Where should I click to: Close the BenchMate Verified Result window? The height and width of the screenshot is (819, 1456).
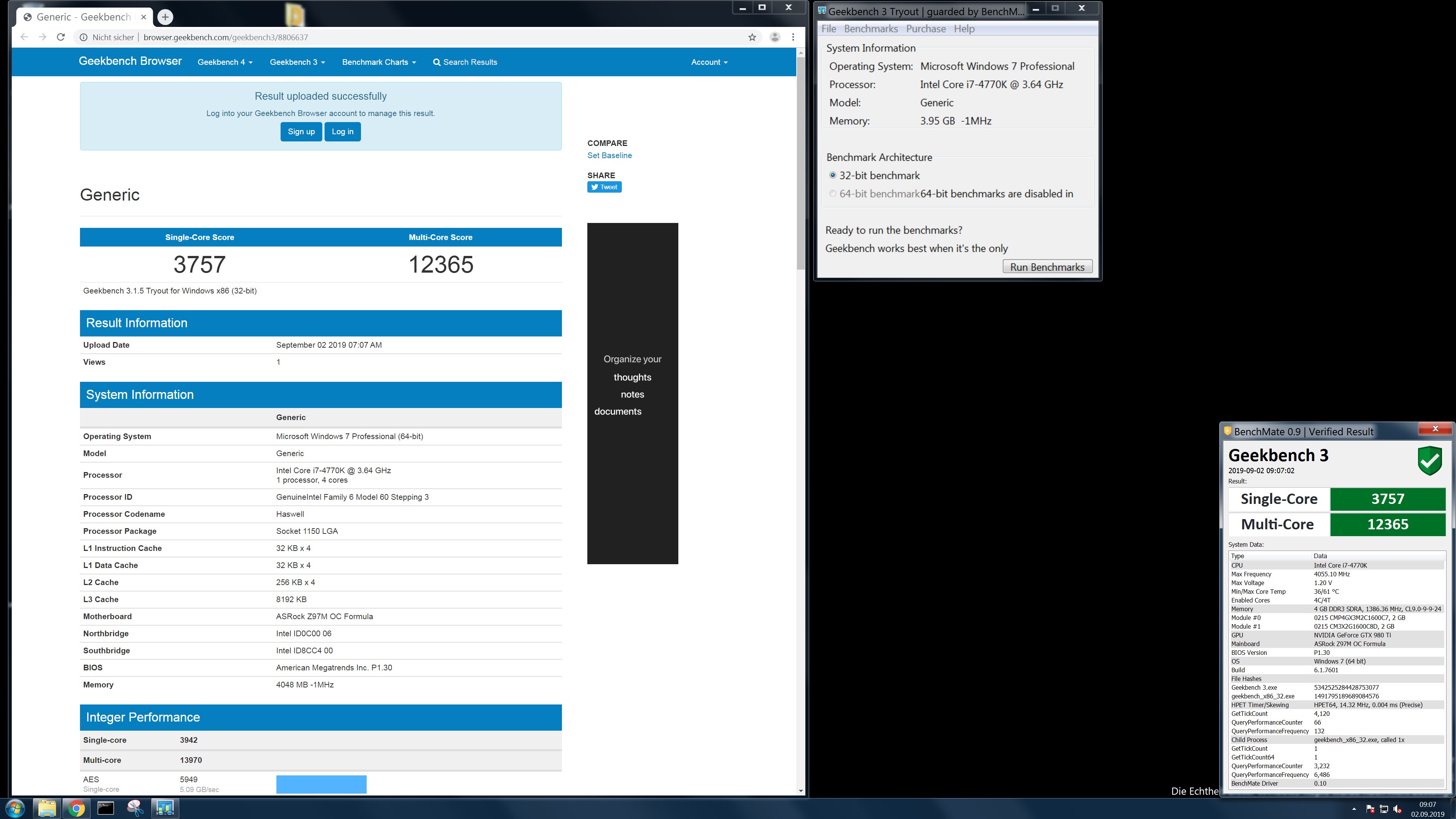pos(1435,429)
